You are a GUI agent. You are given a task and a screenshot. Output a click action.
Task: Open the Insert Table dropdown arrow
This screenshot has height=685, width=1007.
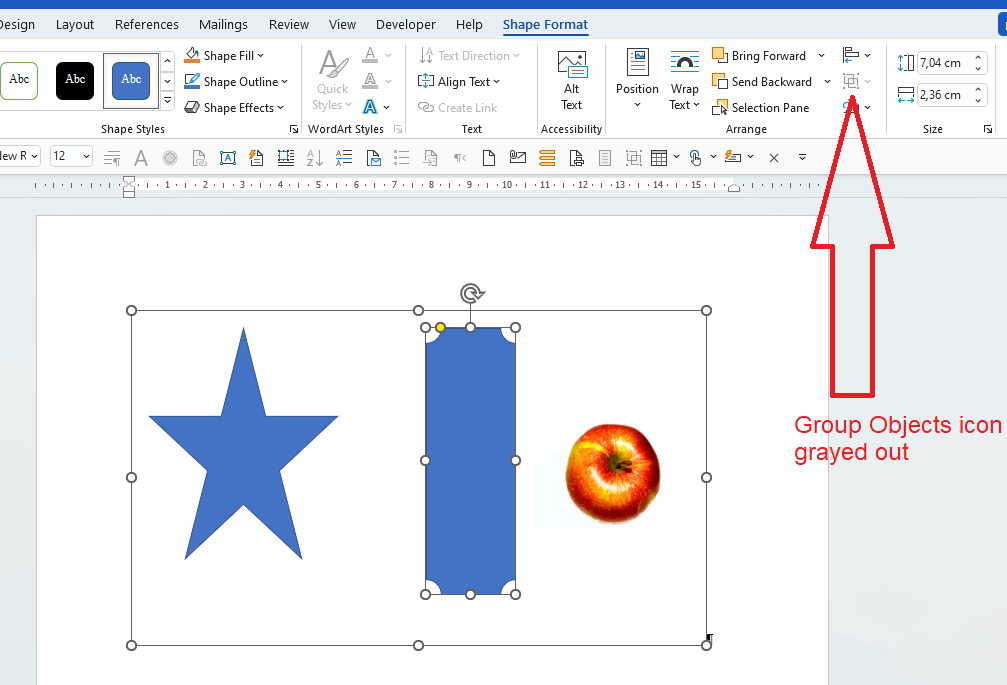[x=676, y=157]
